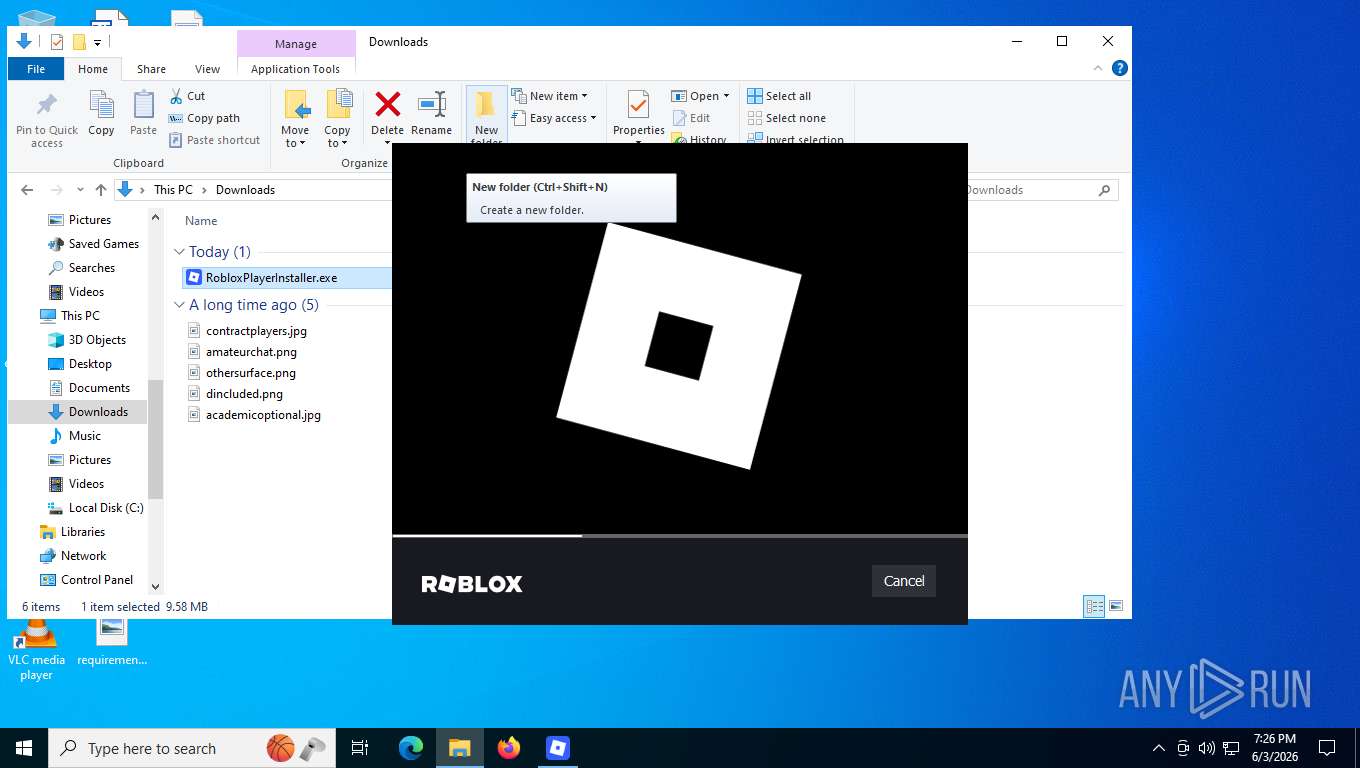Select dincluded.png file

click(x=244, y=394)
